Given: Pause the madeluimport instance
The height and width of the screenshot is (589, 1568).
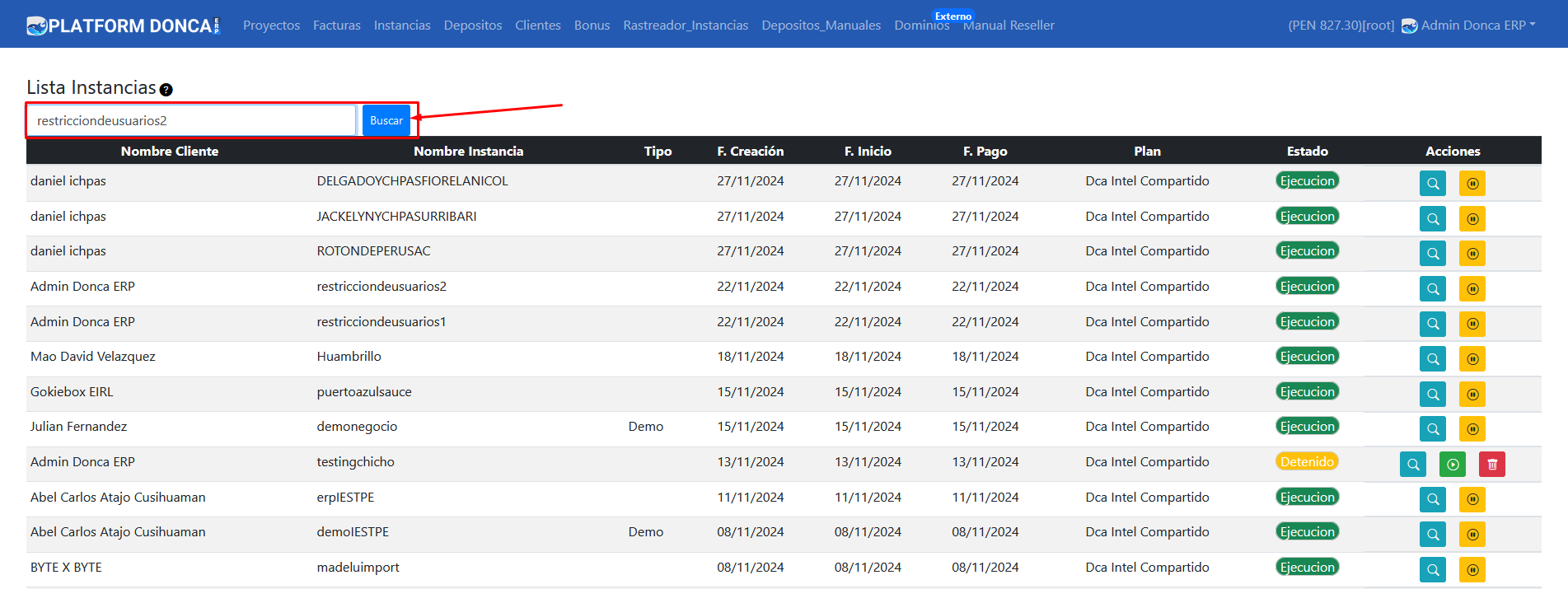Looking at the screenshot, I should point(1472,569).
